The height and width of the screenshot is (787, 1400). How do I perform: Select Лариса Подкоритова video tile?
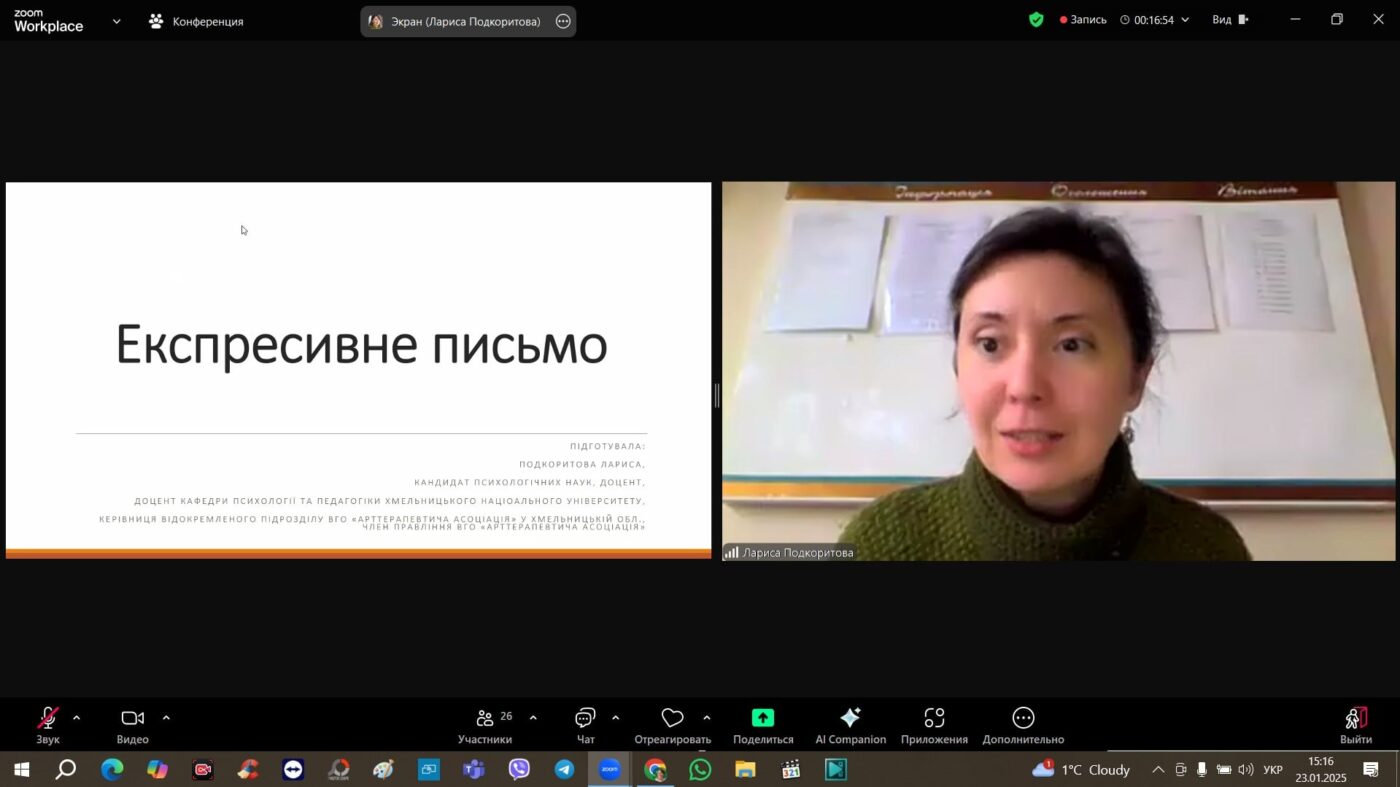[x=1058, y=371]
